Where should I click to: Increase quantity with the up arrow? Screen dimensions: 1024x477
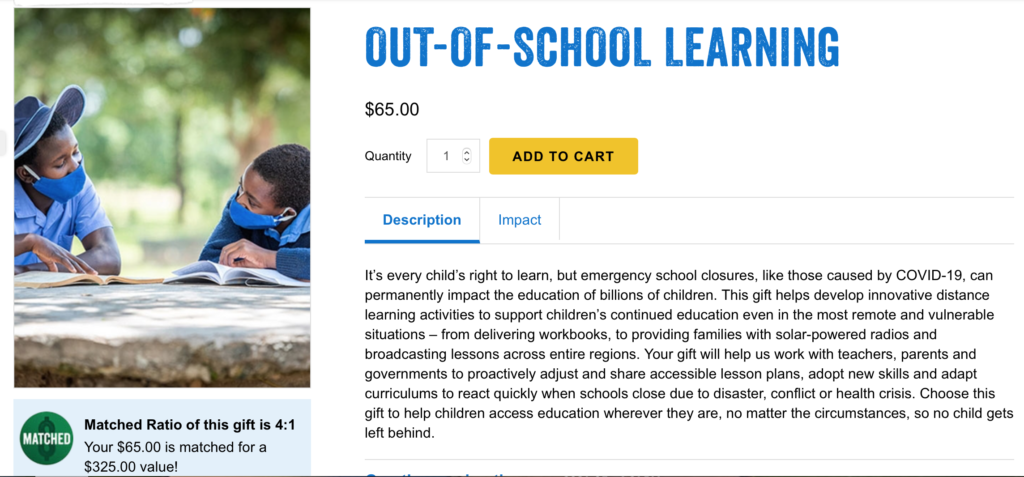click(466, 152)
